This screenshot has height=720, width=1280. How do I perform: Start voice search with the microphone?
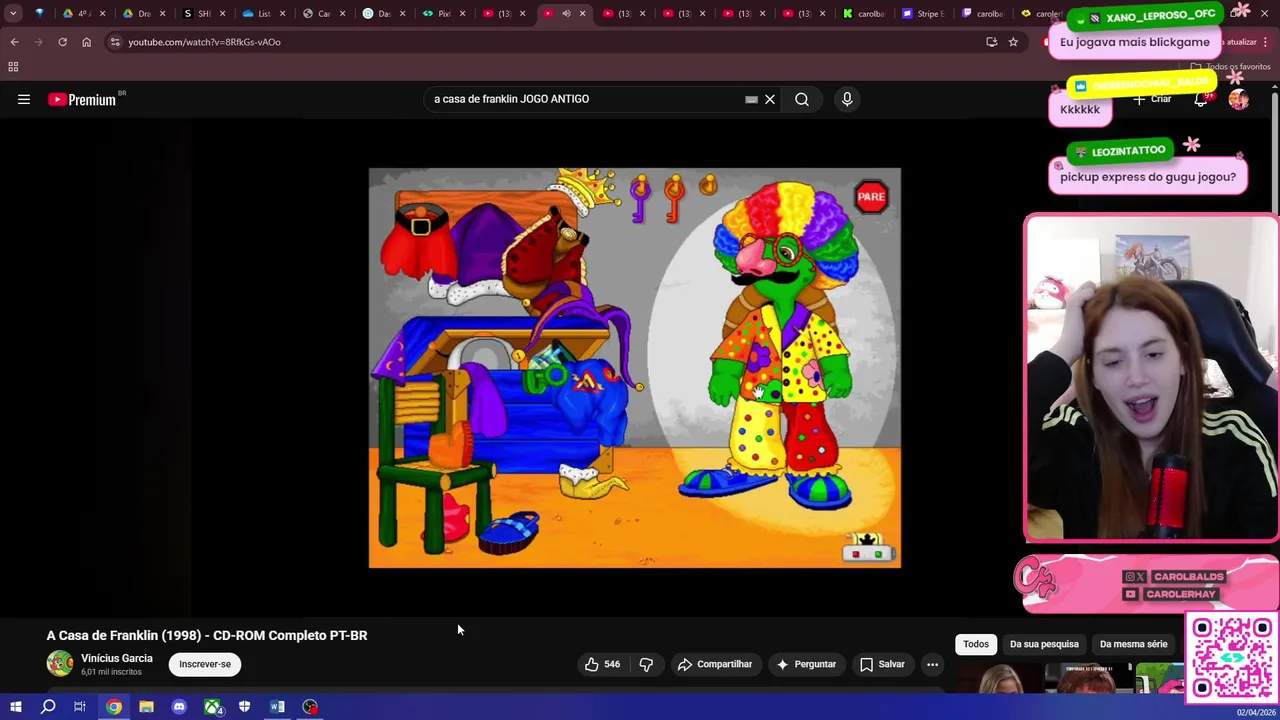point(847,99)
